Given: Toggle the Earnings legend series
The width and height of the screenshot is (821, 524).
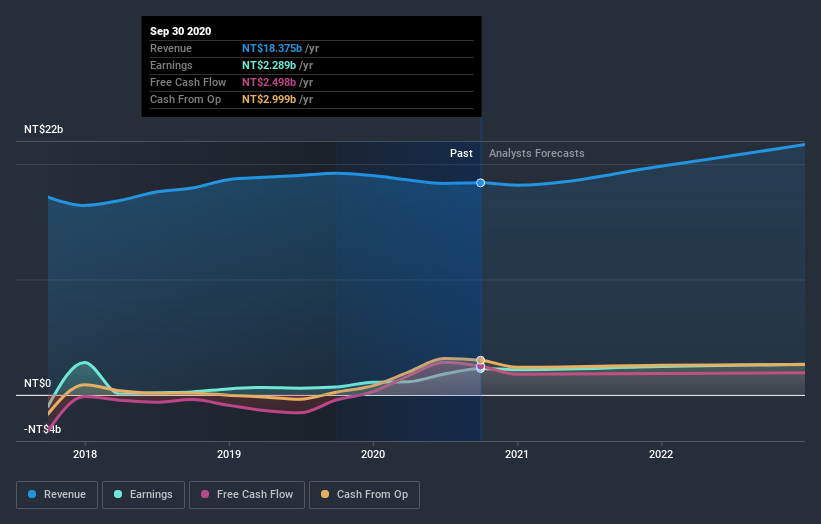Looking at the screenshot, I should 143,495.
